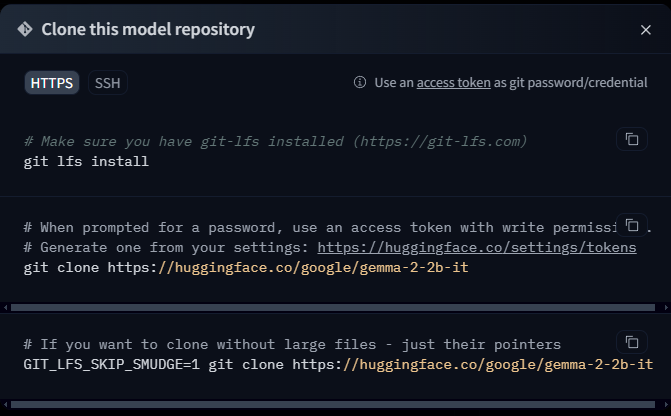Open the access token link
This screenshot has width=671, height=416.
coord(454,83)
